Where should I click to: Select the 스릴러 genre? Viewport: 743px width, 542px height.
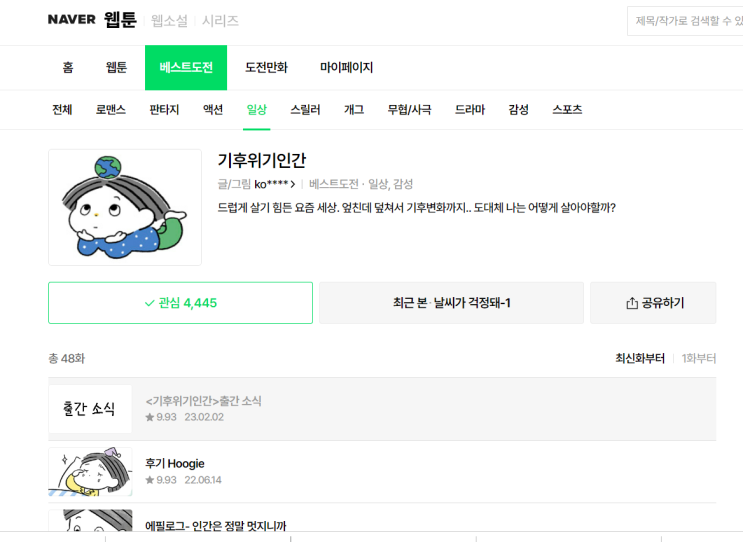pos(305,110)
